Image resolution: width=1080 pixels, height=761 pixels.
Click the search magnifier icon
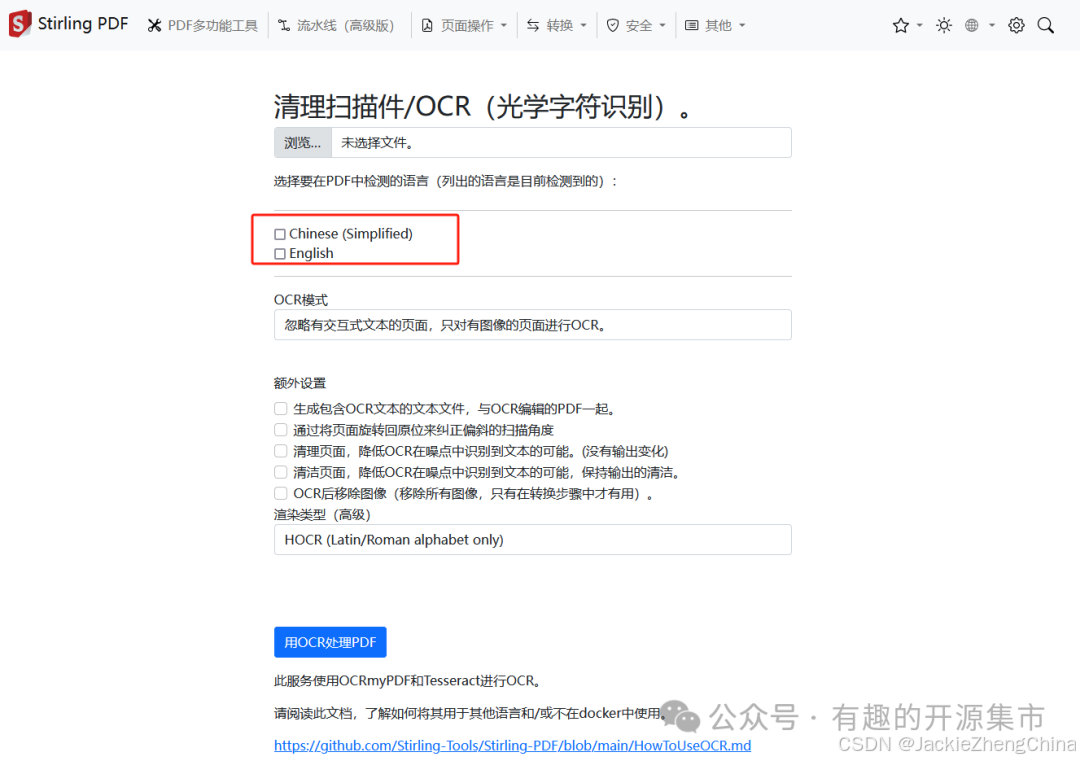1046,25
